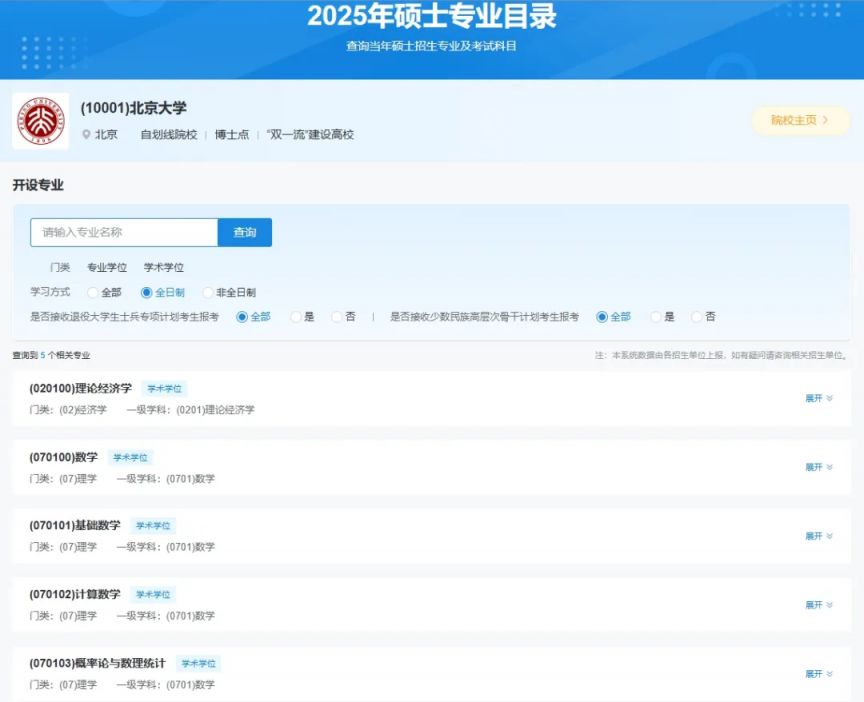The height and width of the screenshot is (702, 864).
Task: Expand the (070102)计算数学 entry
Action: (x=819, y=605)
